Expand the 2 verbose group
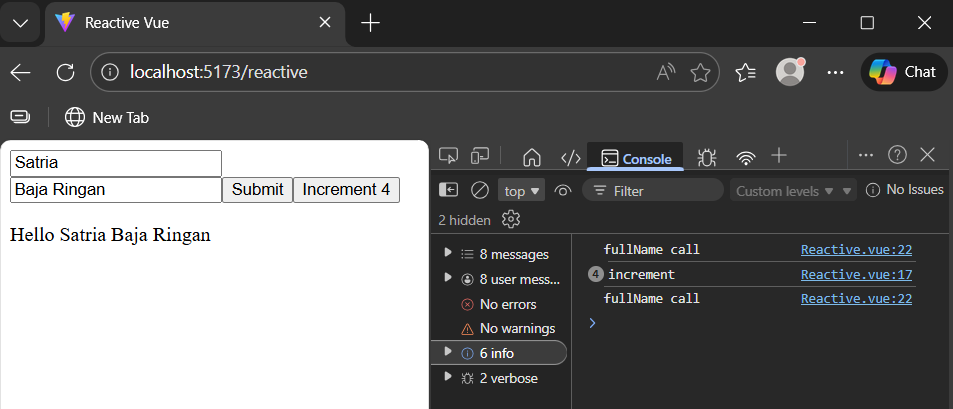The image size is (953, 409). tap(449, 377)
